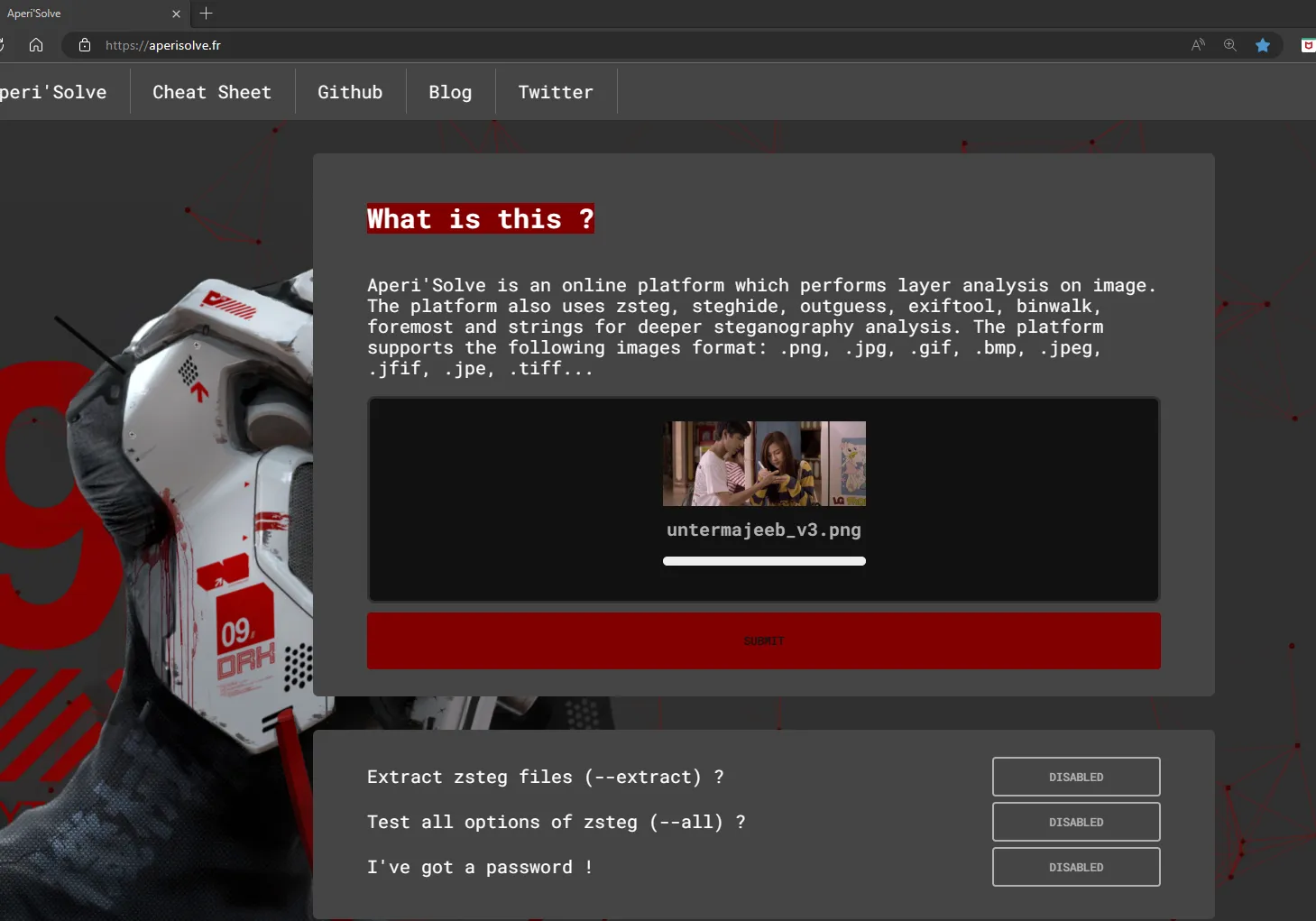The width and height of the screenshot is (1316, 921).
Task: Toggle the blue favorites star icon
Action: click(1263, 45)
